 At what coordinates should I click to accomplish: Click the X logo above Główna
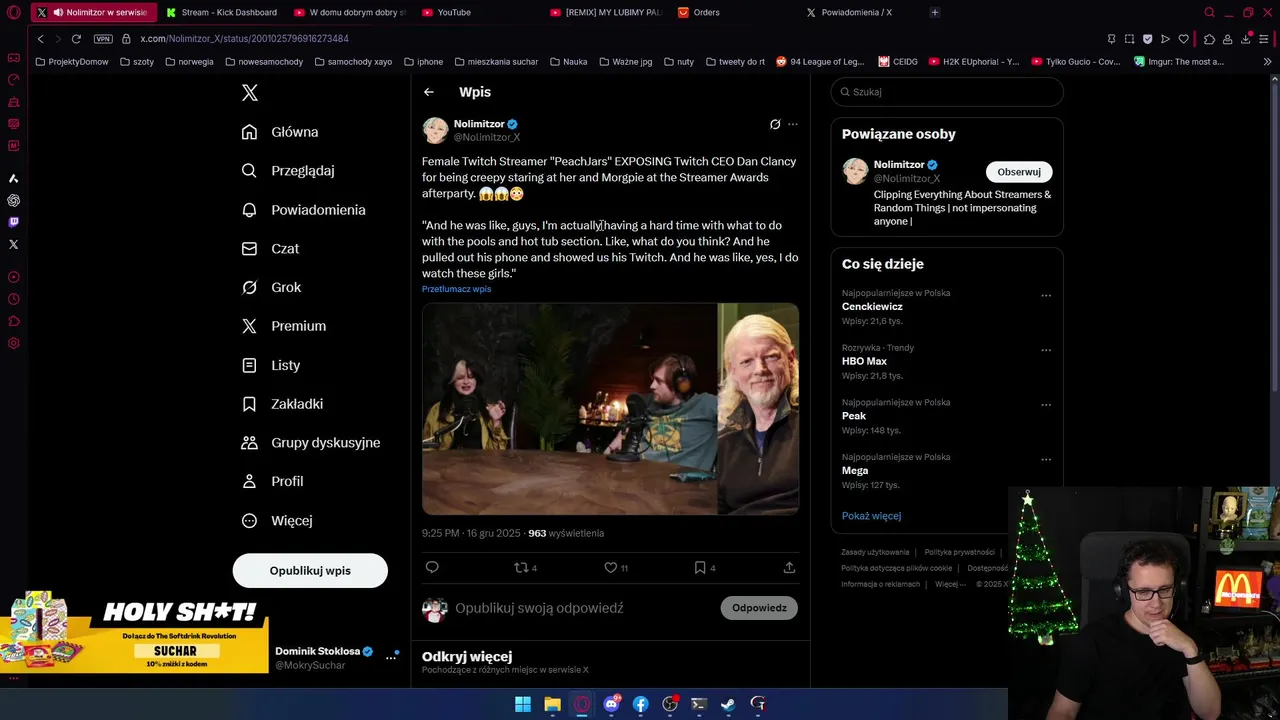[250, 93]
